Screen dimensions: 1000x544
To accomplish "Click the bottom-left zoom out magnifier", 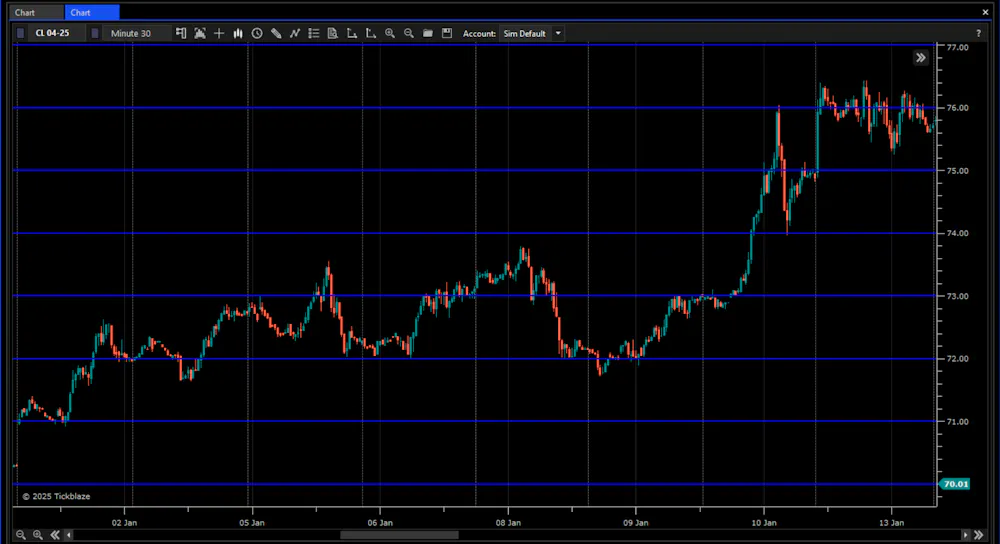I will 21,534.
